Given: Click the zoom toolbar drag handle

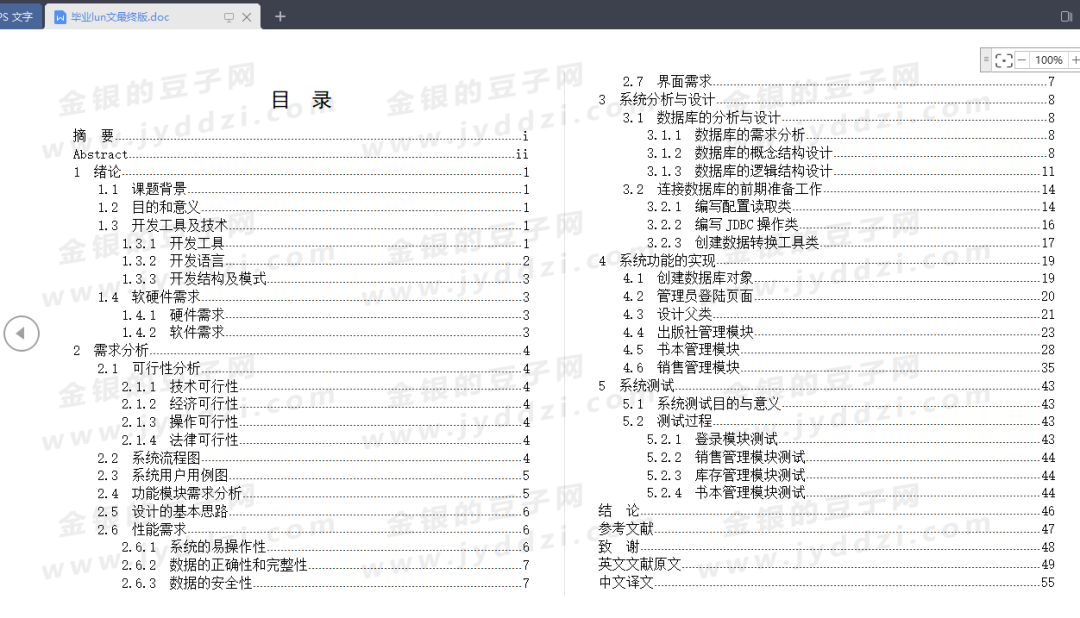Looking at the screenshot, I should [x=986, y=61].
